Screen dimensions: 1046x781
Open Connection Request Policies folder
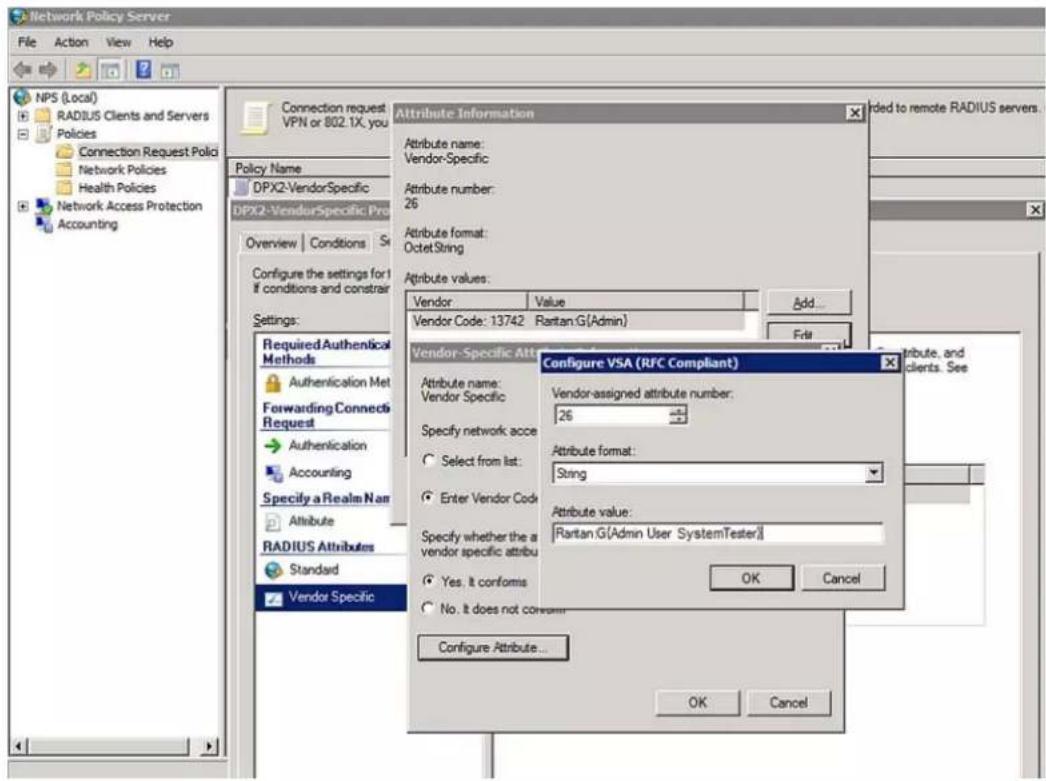pyautogui.click(x=138, y=151)
